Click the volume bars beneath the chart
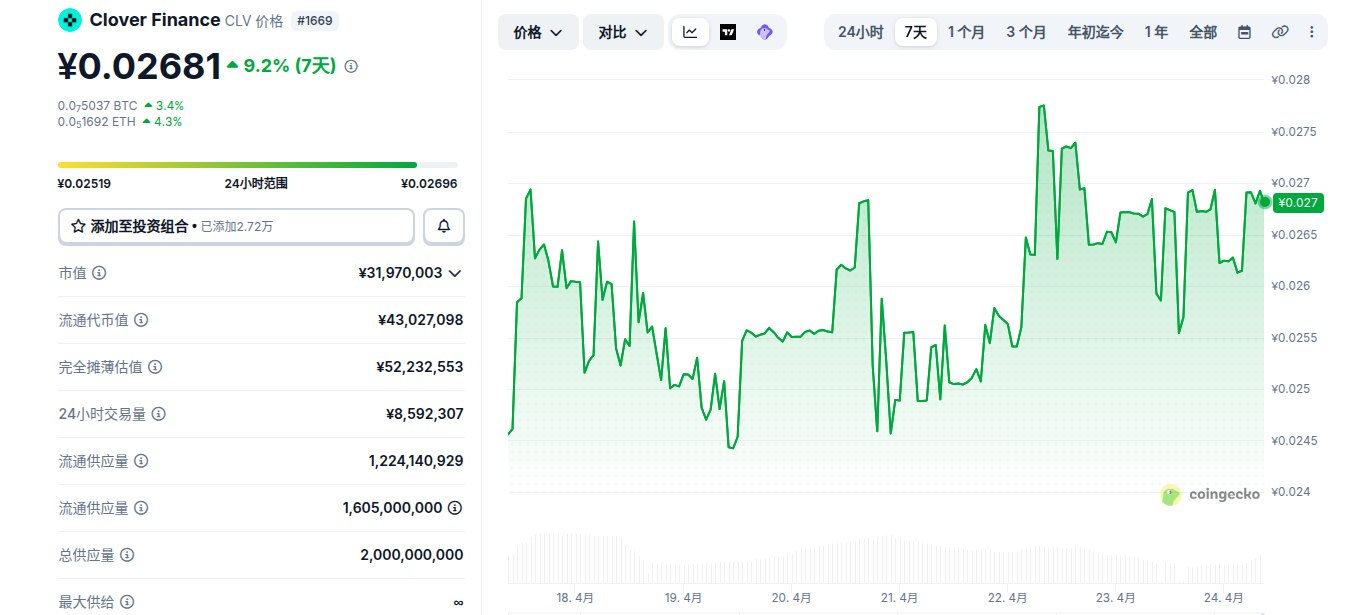 885,558
